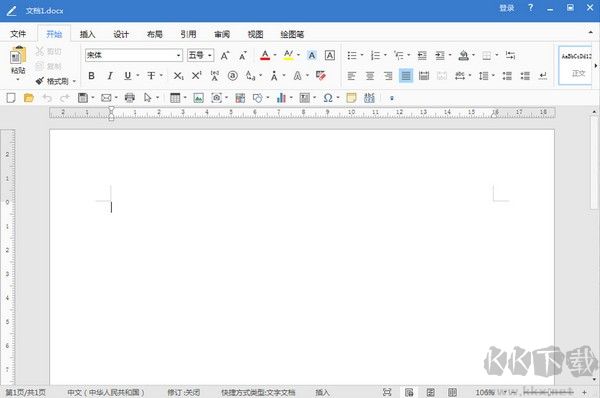Toggle italic formatting
600x398 pixels.
(x=110, y=76)
